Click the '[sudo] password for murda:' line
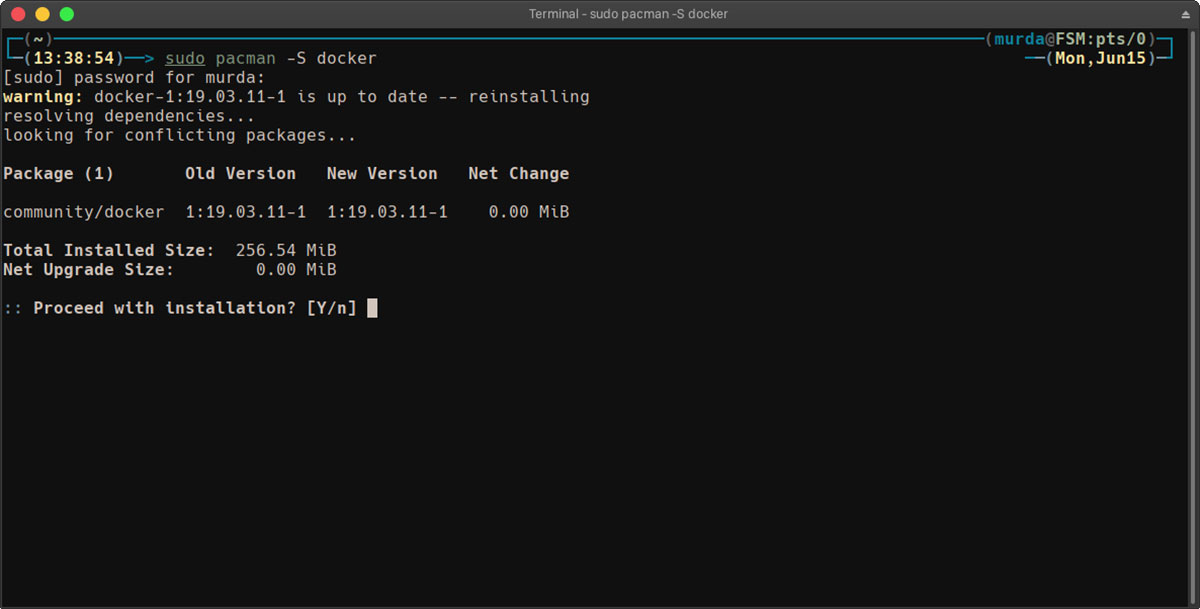Viewport: 1200px width, 609px height. [x=135, y=78]
